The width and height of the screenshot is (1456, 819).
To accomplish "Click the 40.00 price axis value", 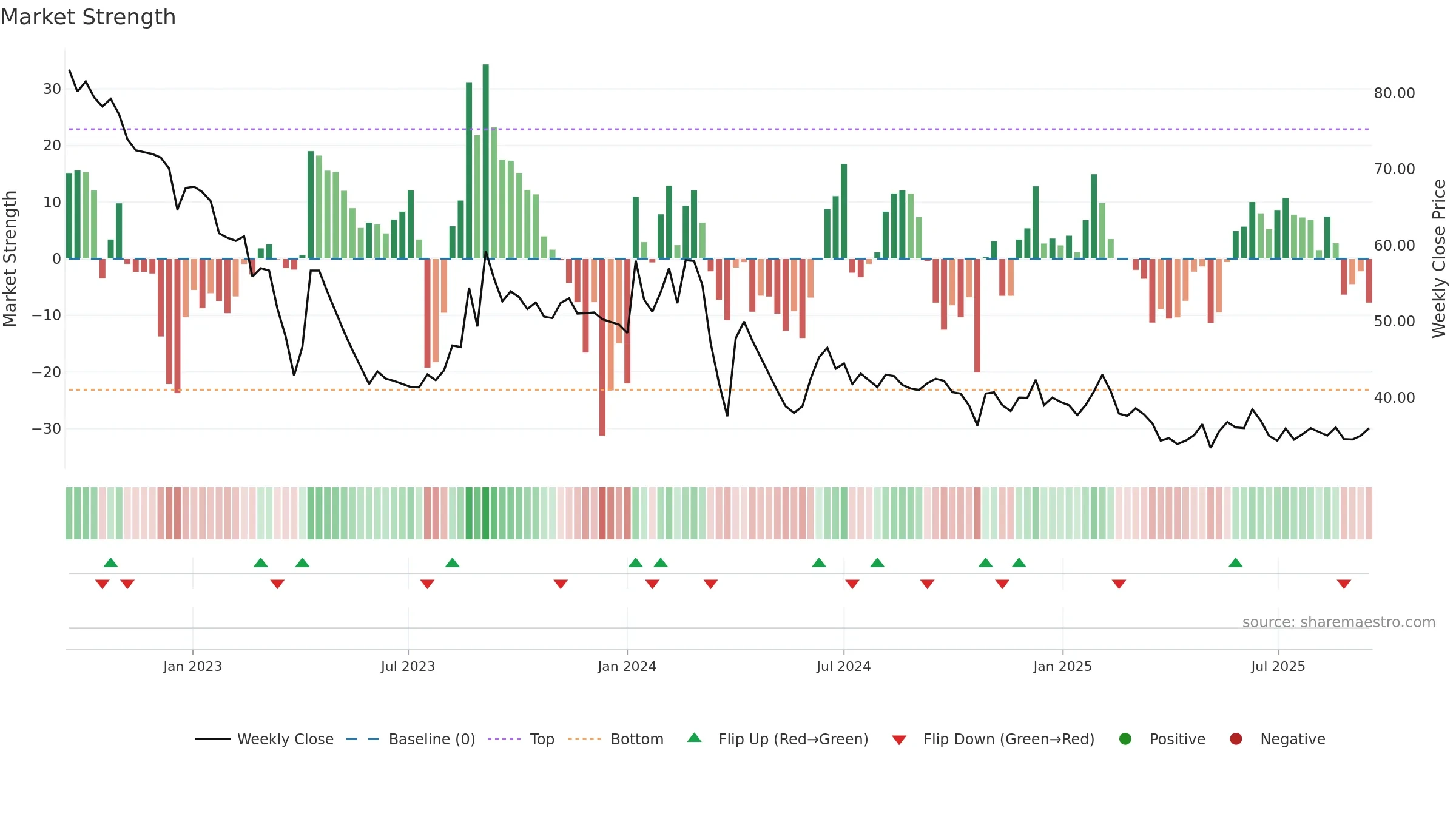I will [x=1394, y=397].
